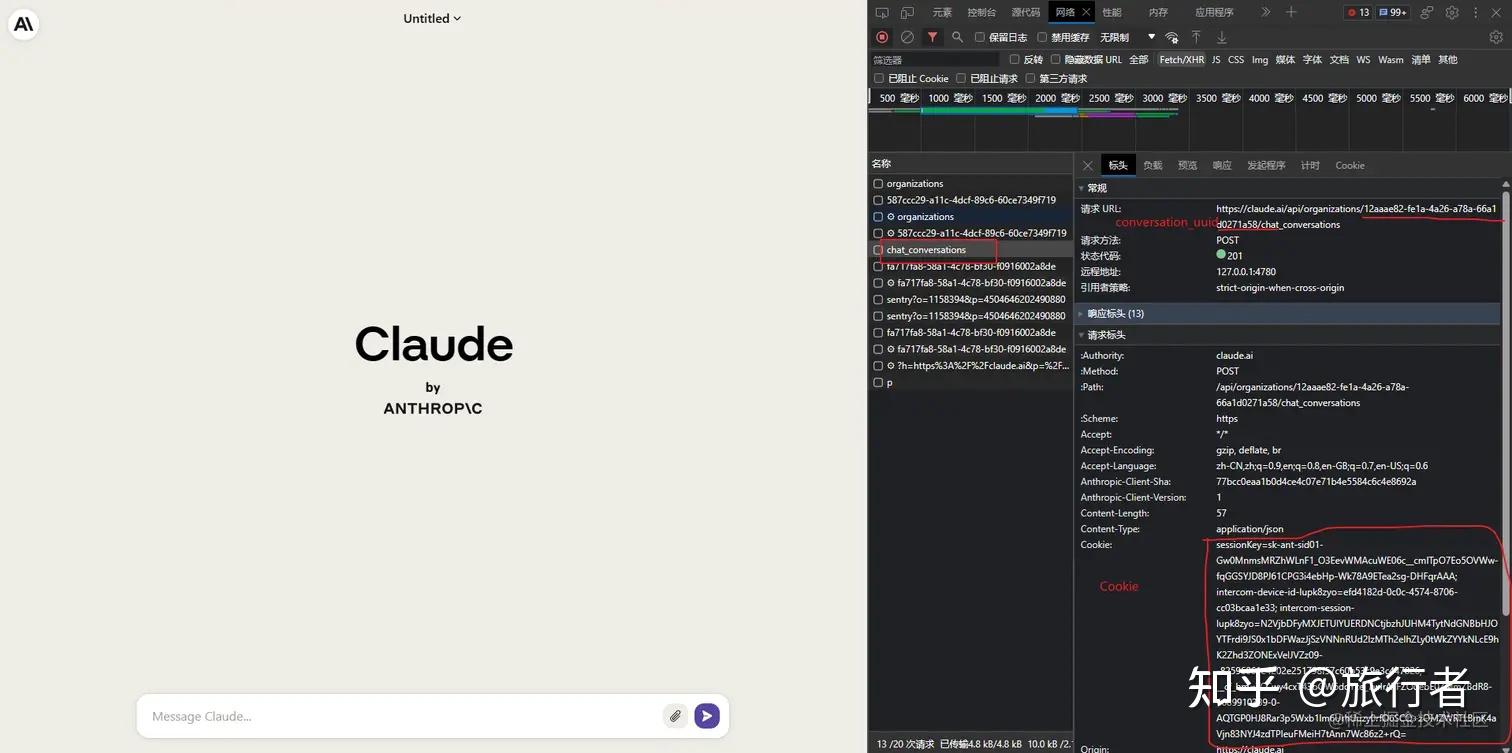Viewport: 1512px width, 753px height.
Task: Click the 筛选器 filter input field
Action: coord(934,60)
